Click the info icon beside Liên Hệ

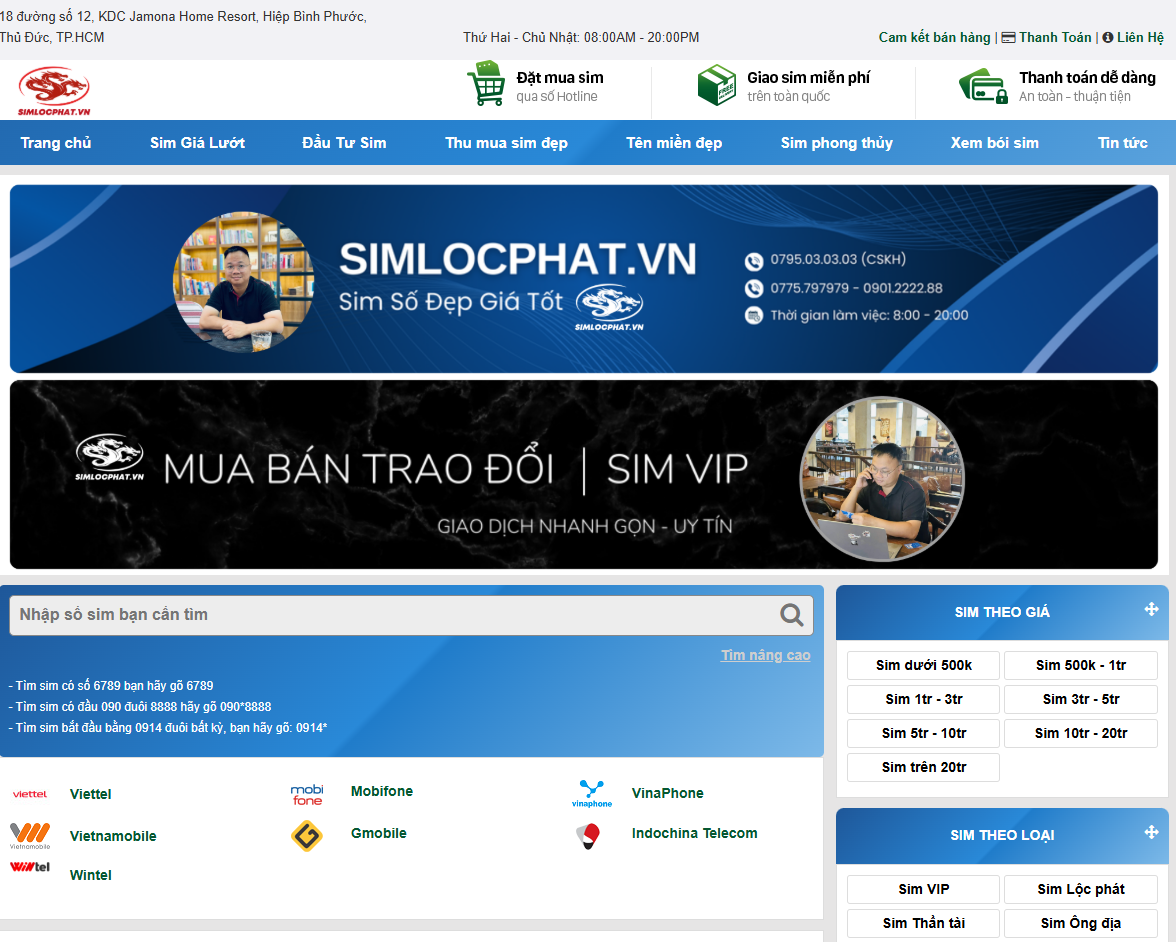point(1108,38)
